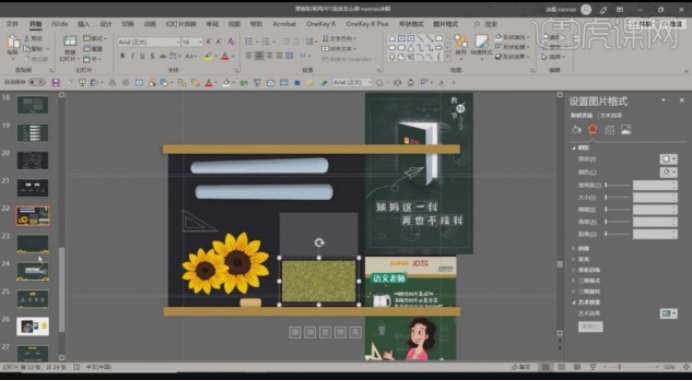Click the Clear Formatting icon
Image resolution: width=692 pixels, height=381 pixels.
[231, 42]
